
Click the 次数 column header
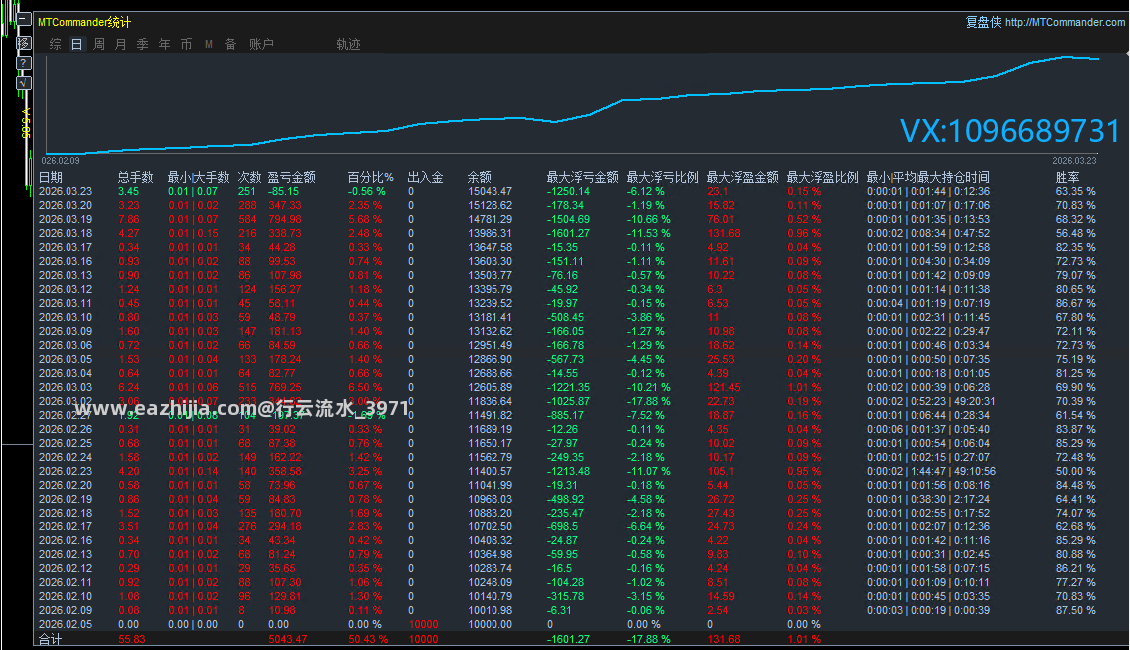coord(249,177)
